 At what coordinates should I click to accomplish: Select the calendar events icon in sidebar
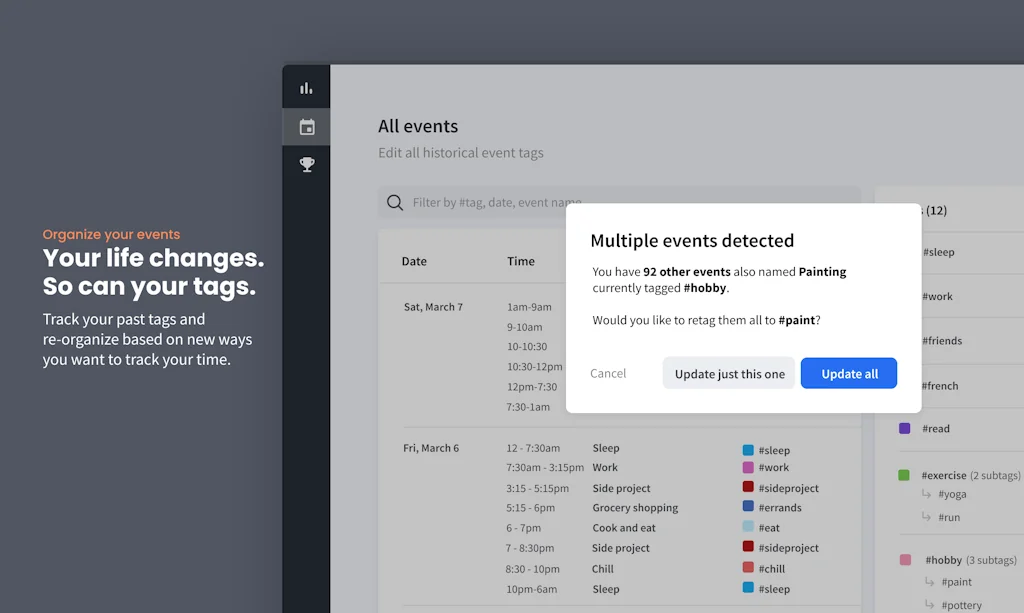(x=306, y=126)
